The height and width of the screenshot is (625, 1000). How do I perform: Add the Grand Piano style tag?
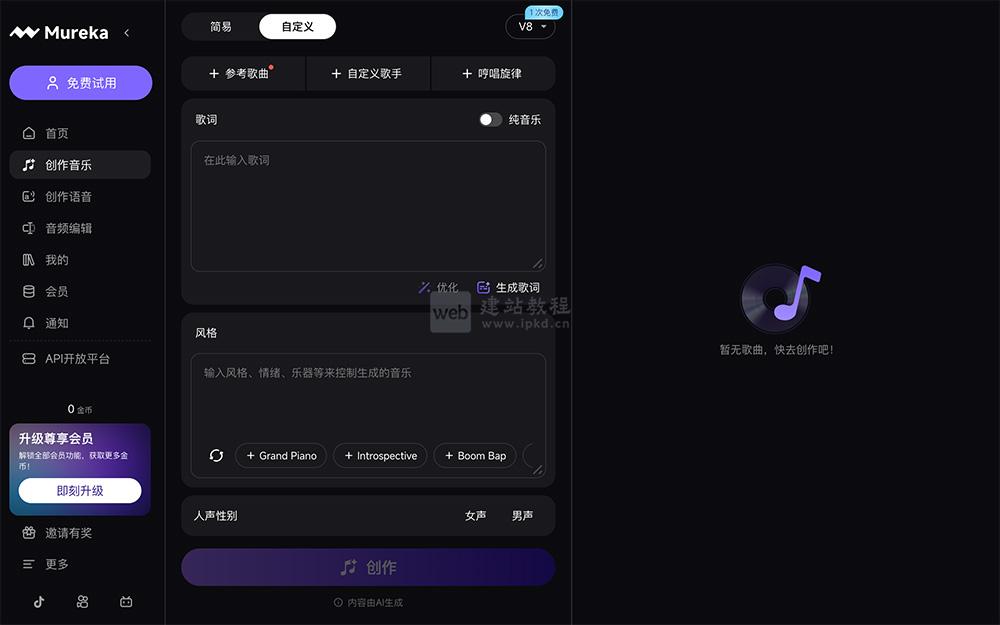coord(281,455)
